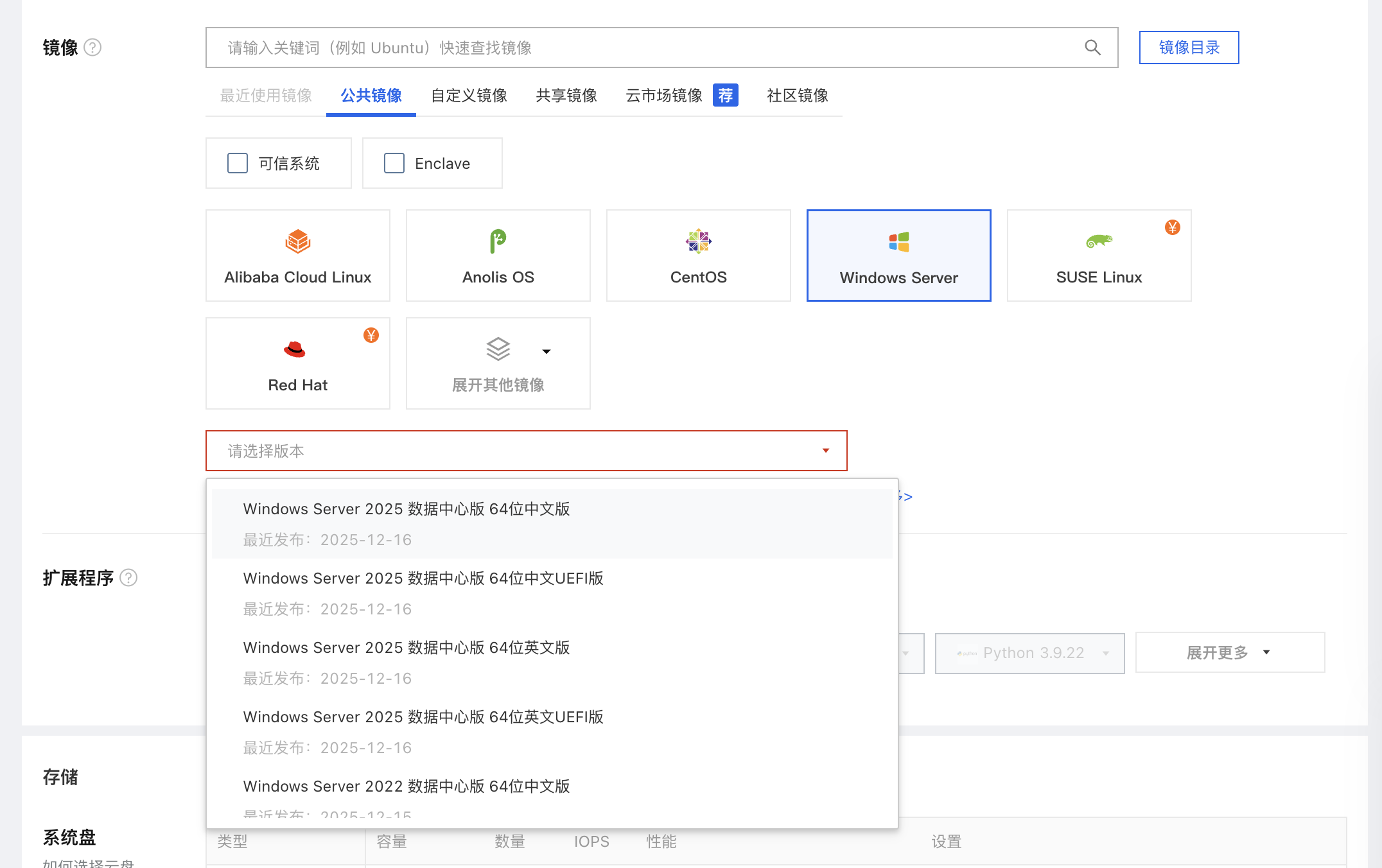Click the 镜像目录 button
Image resolution: width=1382 pixels, height=868 pixels.
1189,48
